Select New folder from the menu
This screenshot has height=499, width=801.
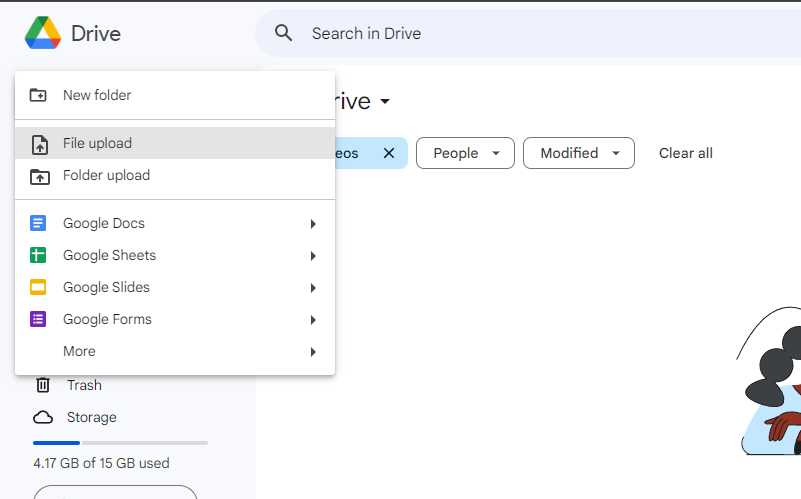pos(175,95)
